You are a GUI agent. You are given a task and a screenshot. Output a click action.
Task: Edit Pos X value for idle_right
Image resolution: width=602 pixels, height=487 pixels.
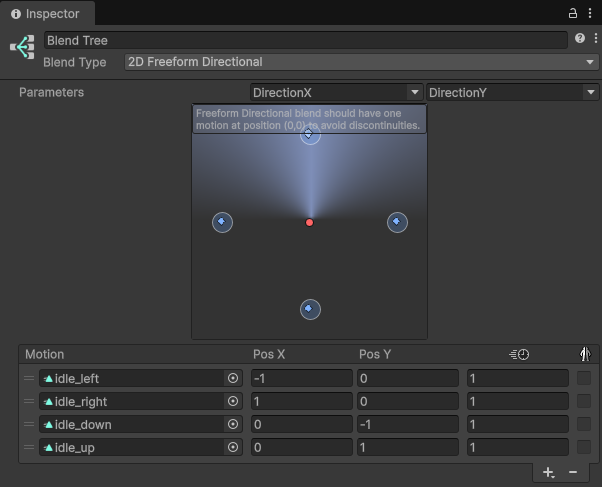pyautogui.click(x=302, y=401)
